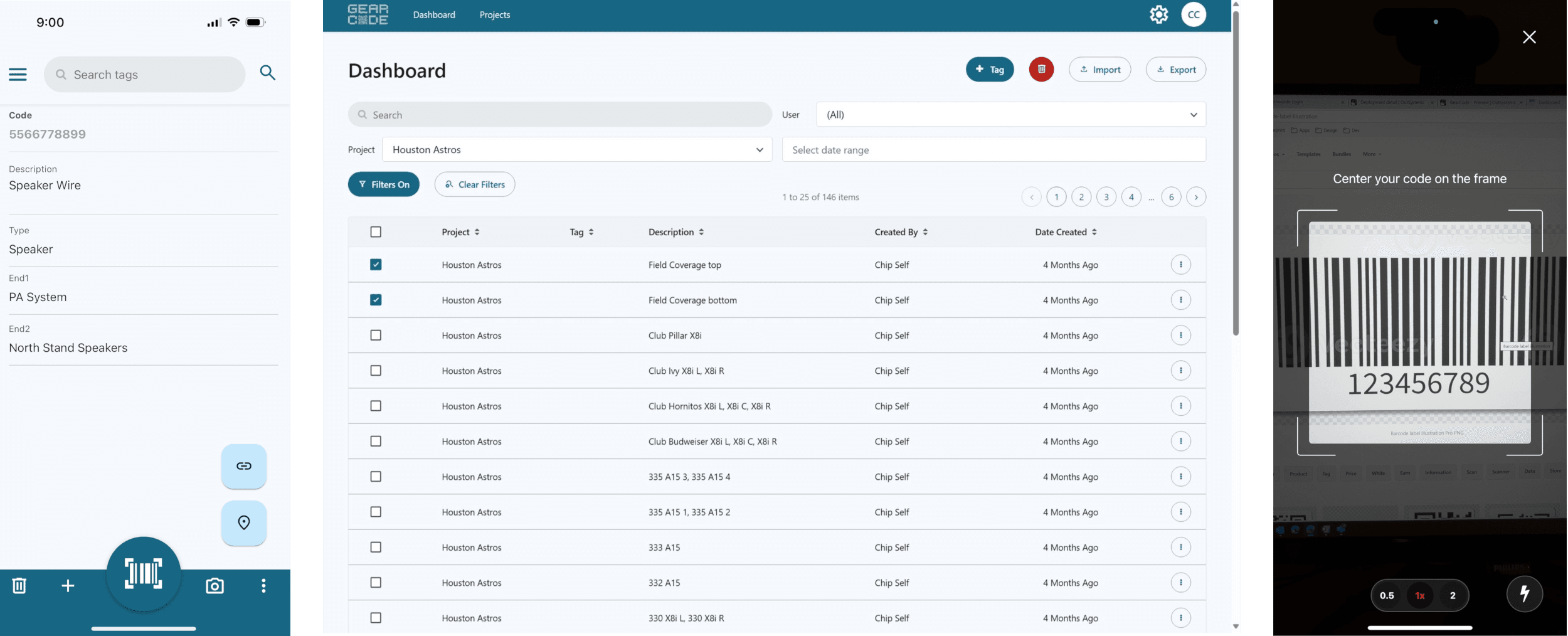Set camera zoom to 1x

1420,595
